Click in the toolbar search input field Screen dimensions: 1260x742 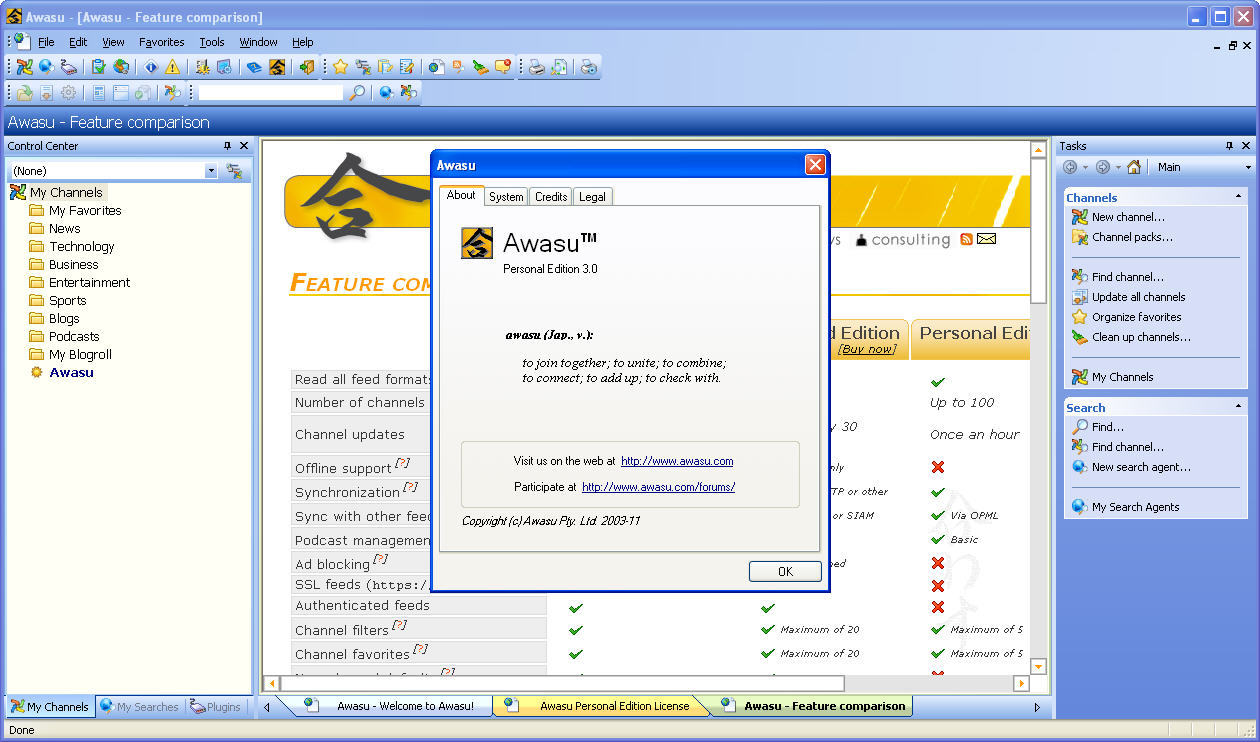pos(270,92)
